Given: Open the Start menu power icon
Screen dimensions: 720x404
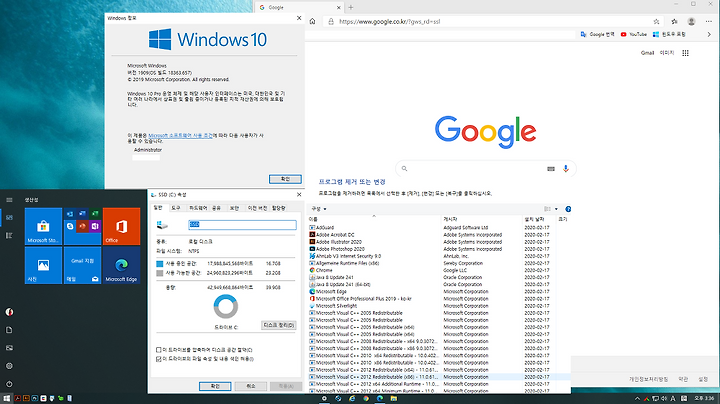Looking at the screenshot, I should click(x=9, y=384).
